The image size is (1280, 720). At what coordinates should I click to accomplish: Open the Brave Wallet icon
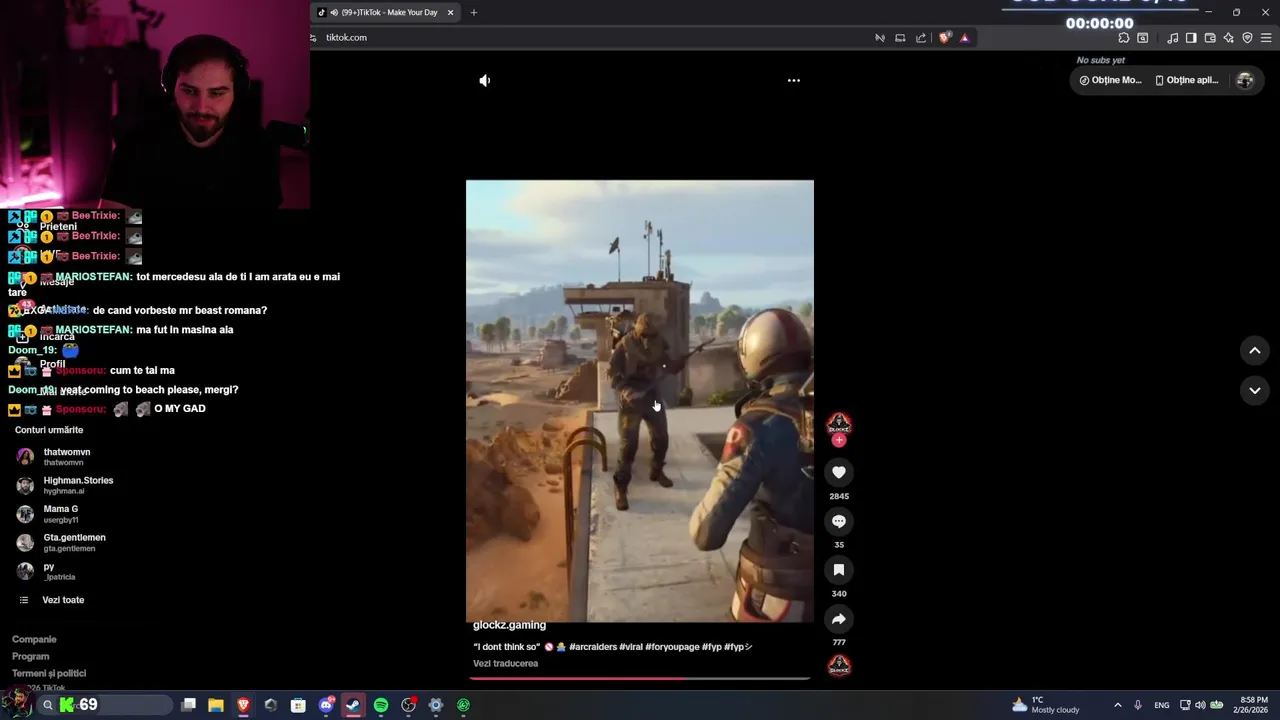point(1210,38)
